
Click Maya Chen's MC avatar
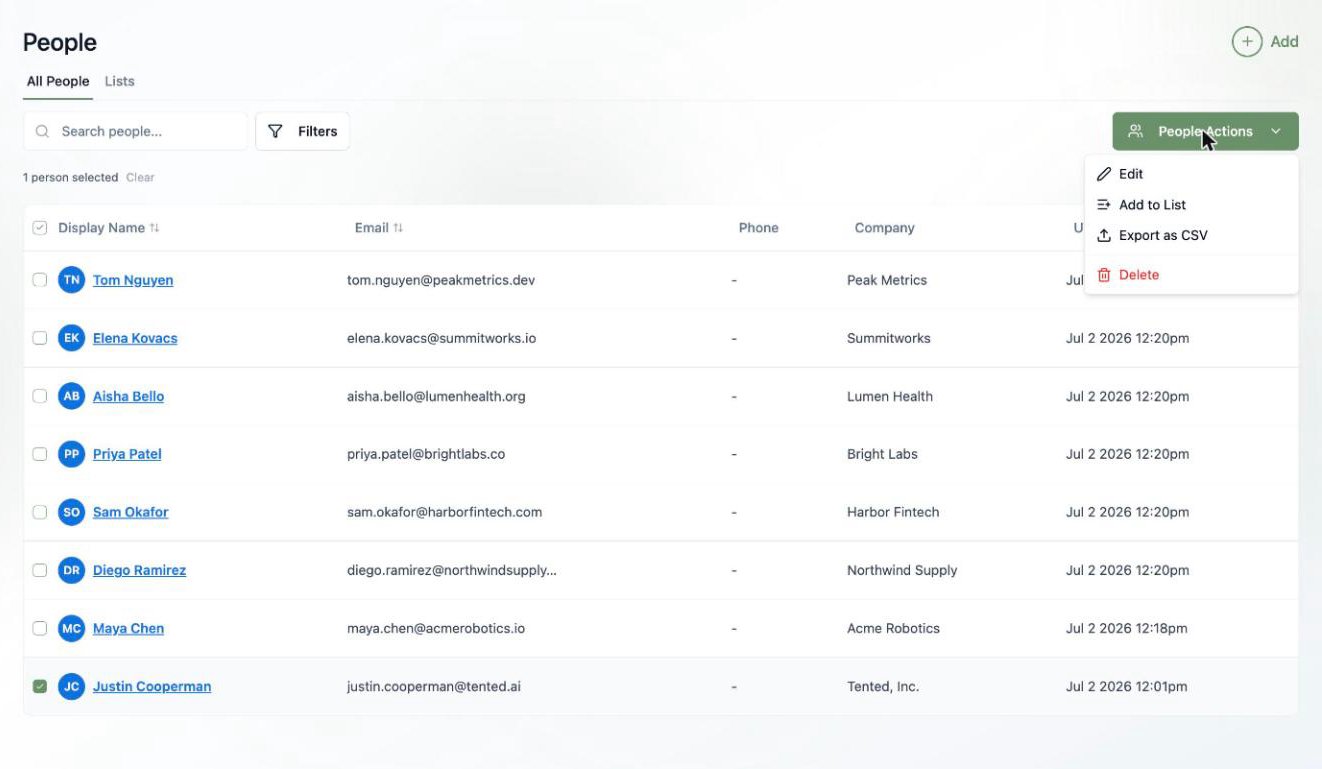(71, 628)
